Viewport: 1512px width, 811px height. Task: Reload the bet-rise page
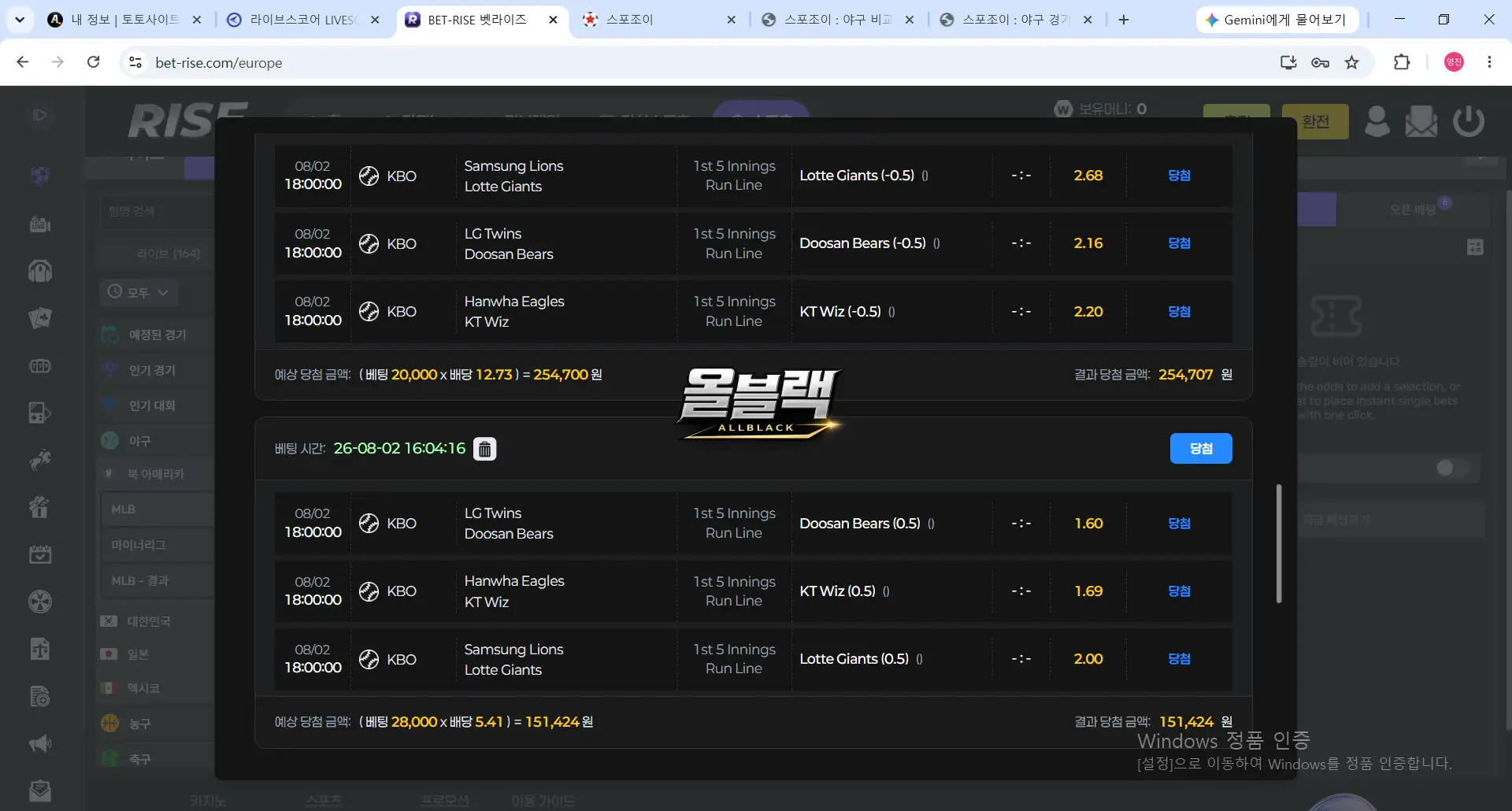point(94,62)
